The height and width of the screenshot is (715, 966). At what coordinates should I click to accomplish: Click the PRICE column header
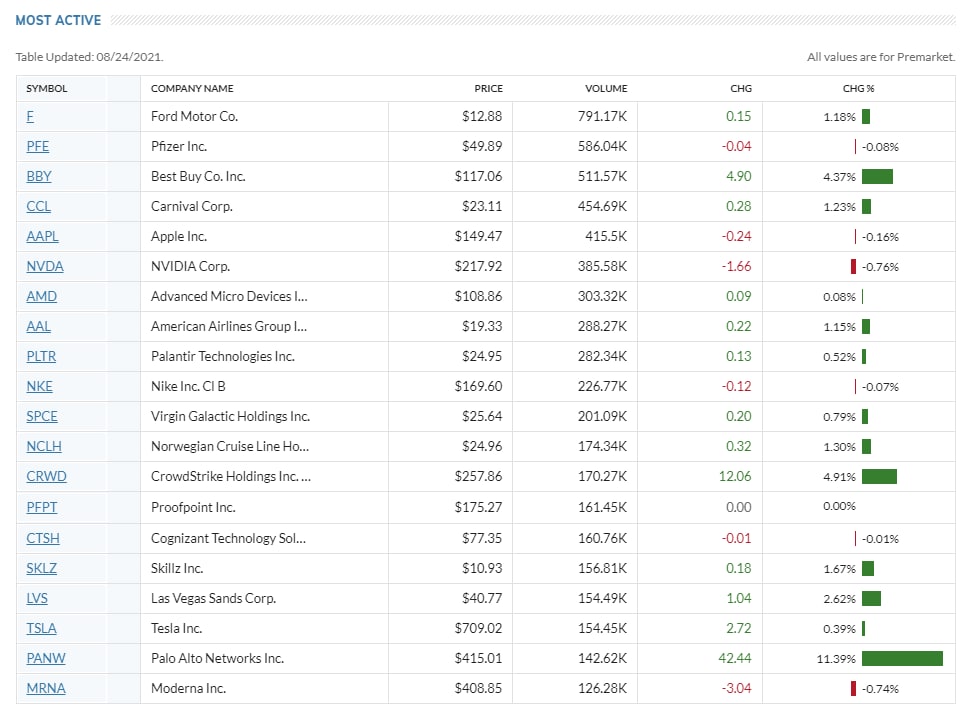489,89
